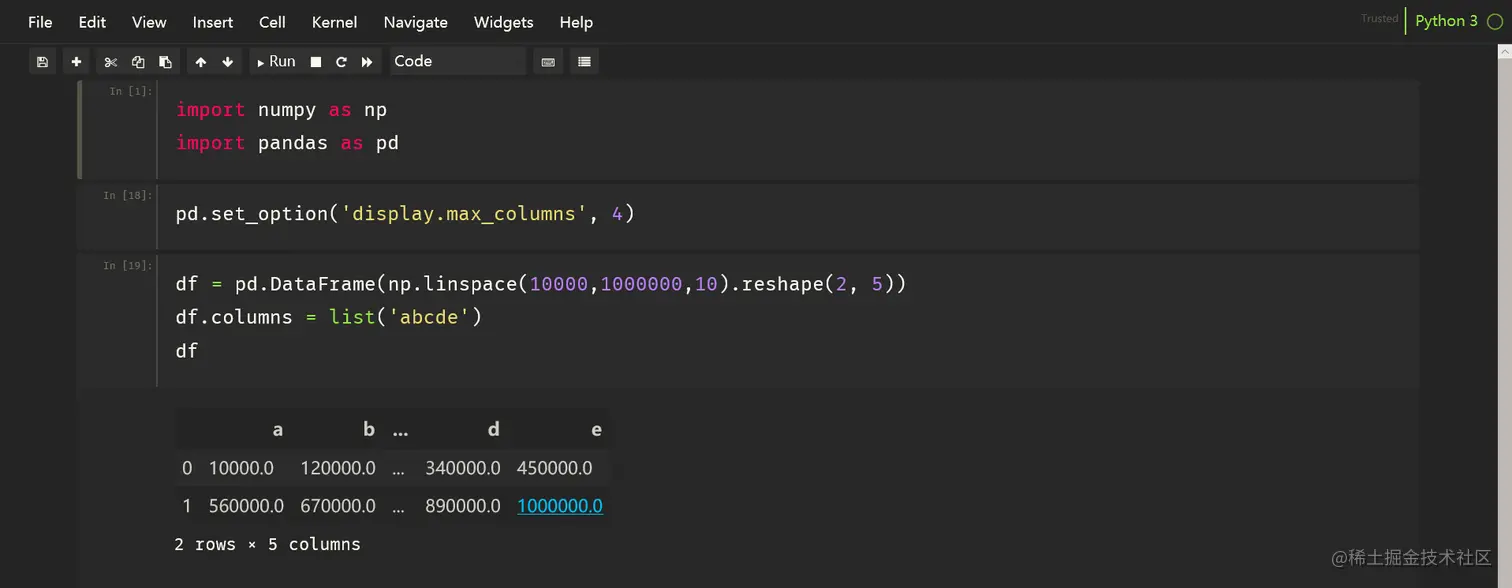This screenshot has width=1512, height=588.
Task: Click cell value 120000.0
Action: [x=338, y=468]
